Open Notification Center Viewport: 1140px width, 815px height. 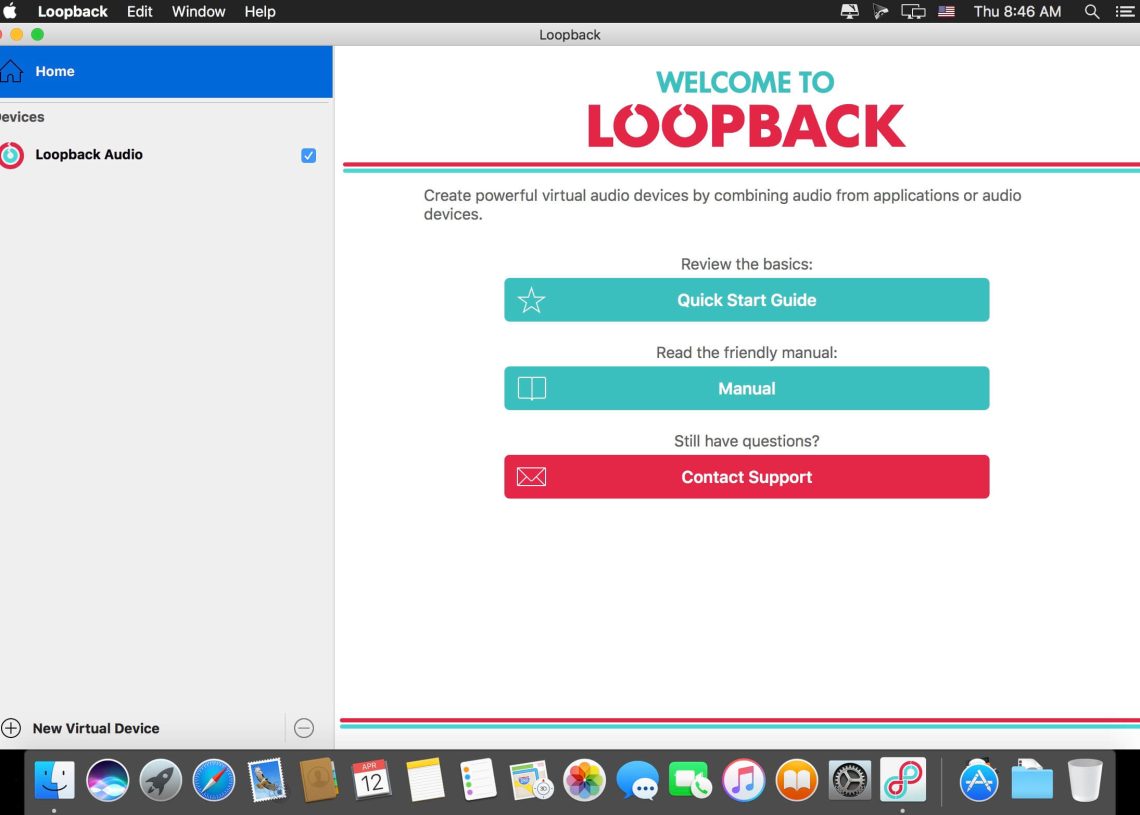[1125, 11]
